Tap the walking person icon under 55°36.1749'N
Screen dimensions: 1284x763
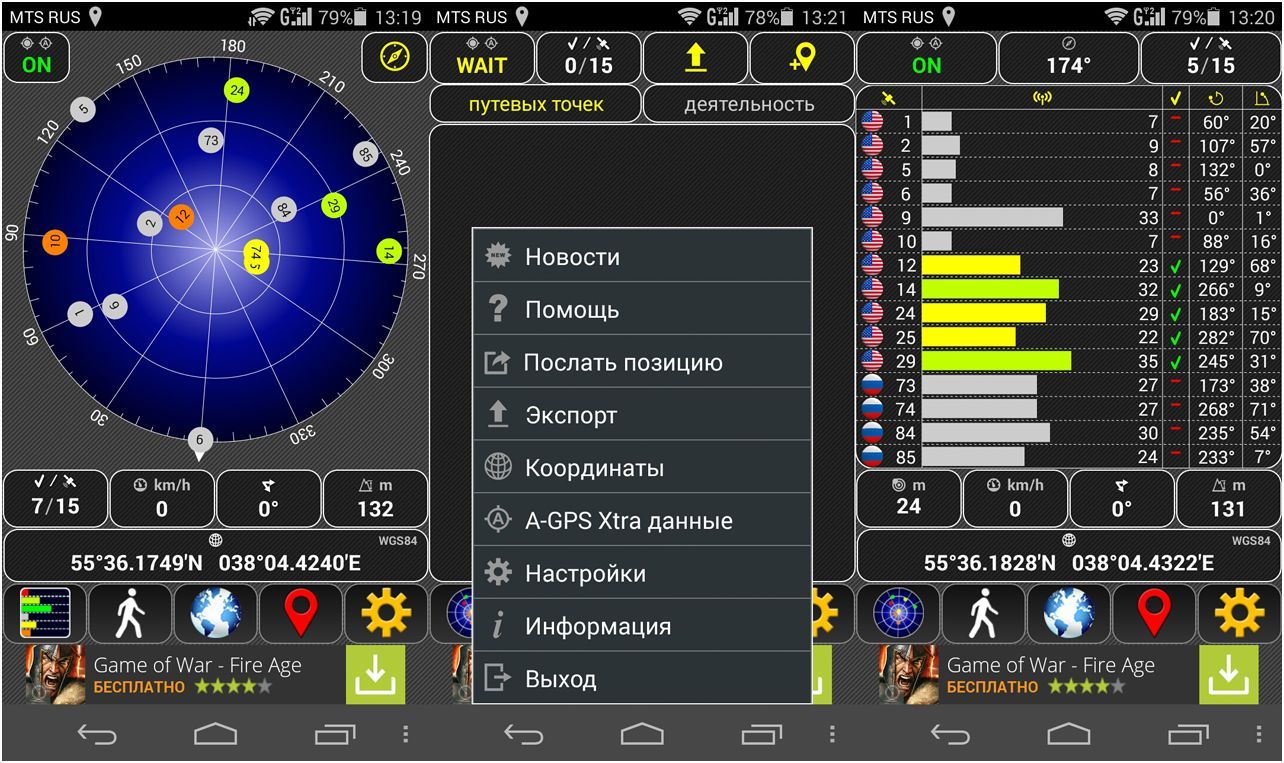[130, 613]
